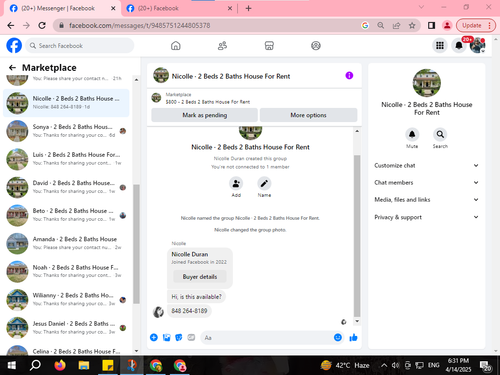Search in conversation using magnifier icon
500x375 pixels.
[x=440, y=134]
